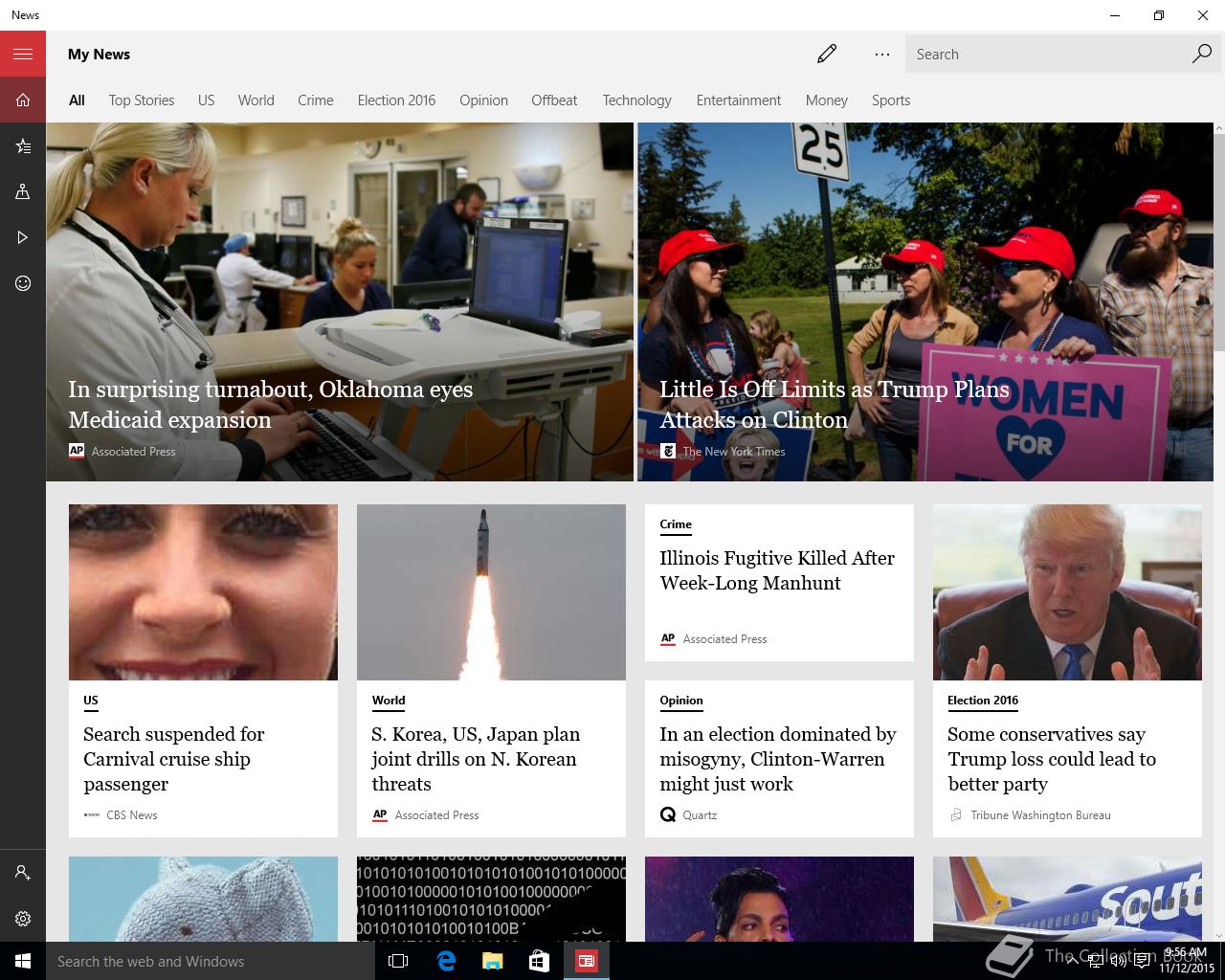Click the Election 2016 category label on card
Image resolution: width=1225 pixels, height=980 pixels.
pyautogui.click(x=983, y=701)
